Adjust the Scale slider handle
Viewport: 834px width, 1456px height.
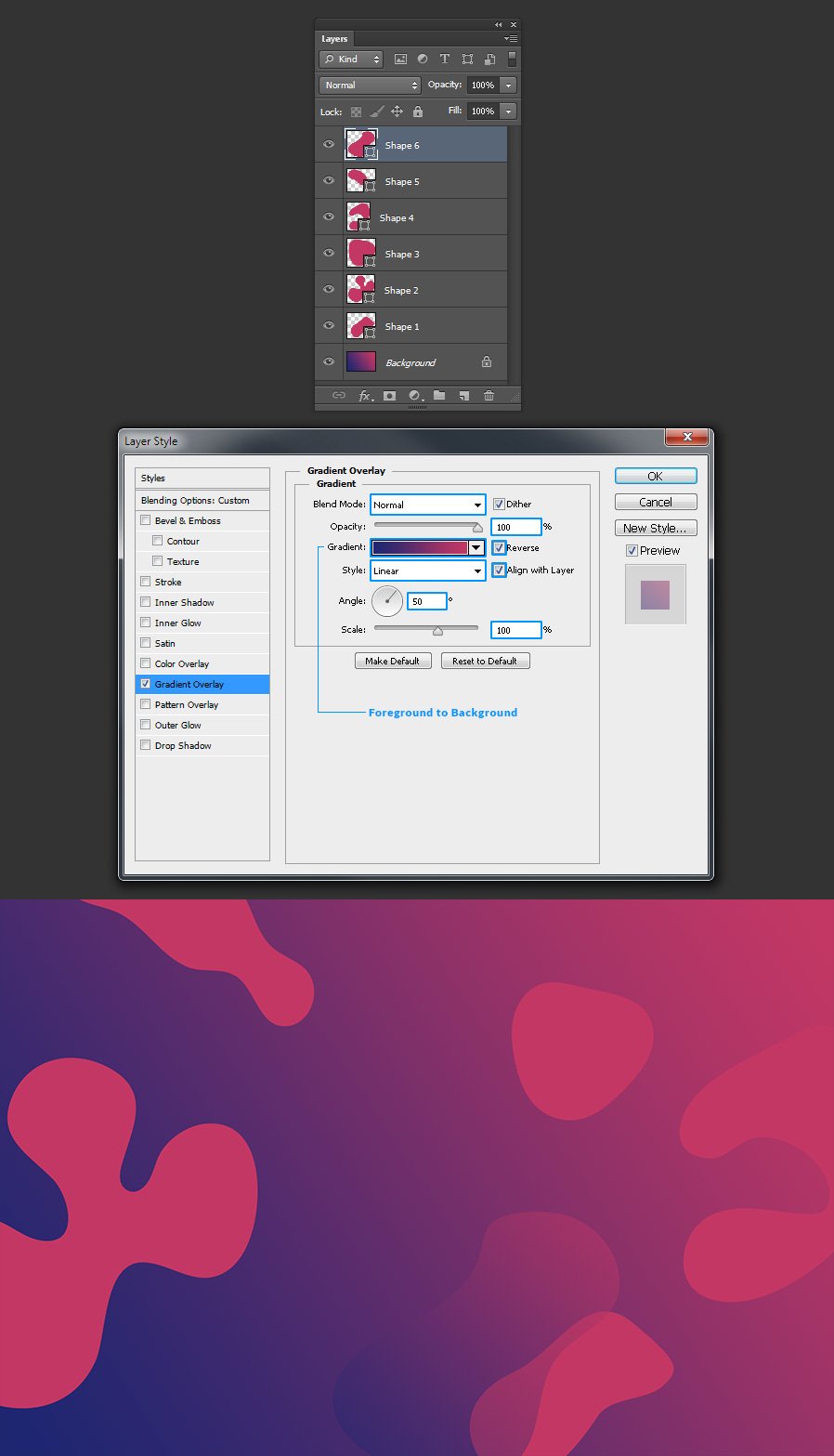(x=437, y=631)
